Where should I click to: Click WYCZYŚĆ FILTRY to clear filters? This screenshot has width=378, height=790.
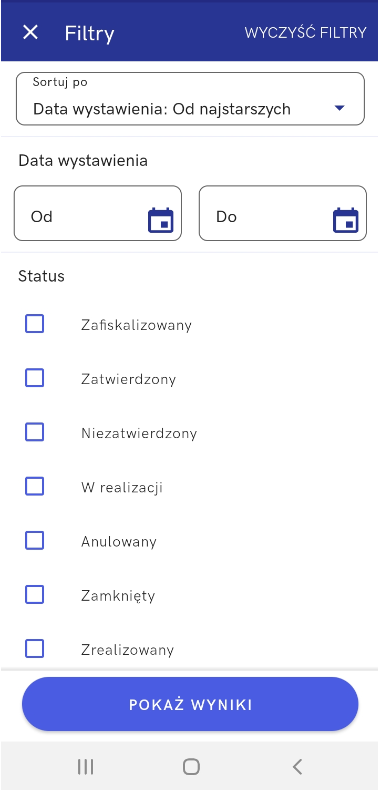pos(305,33)
